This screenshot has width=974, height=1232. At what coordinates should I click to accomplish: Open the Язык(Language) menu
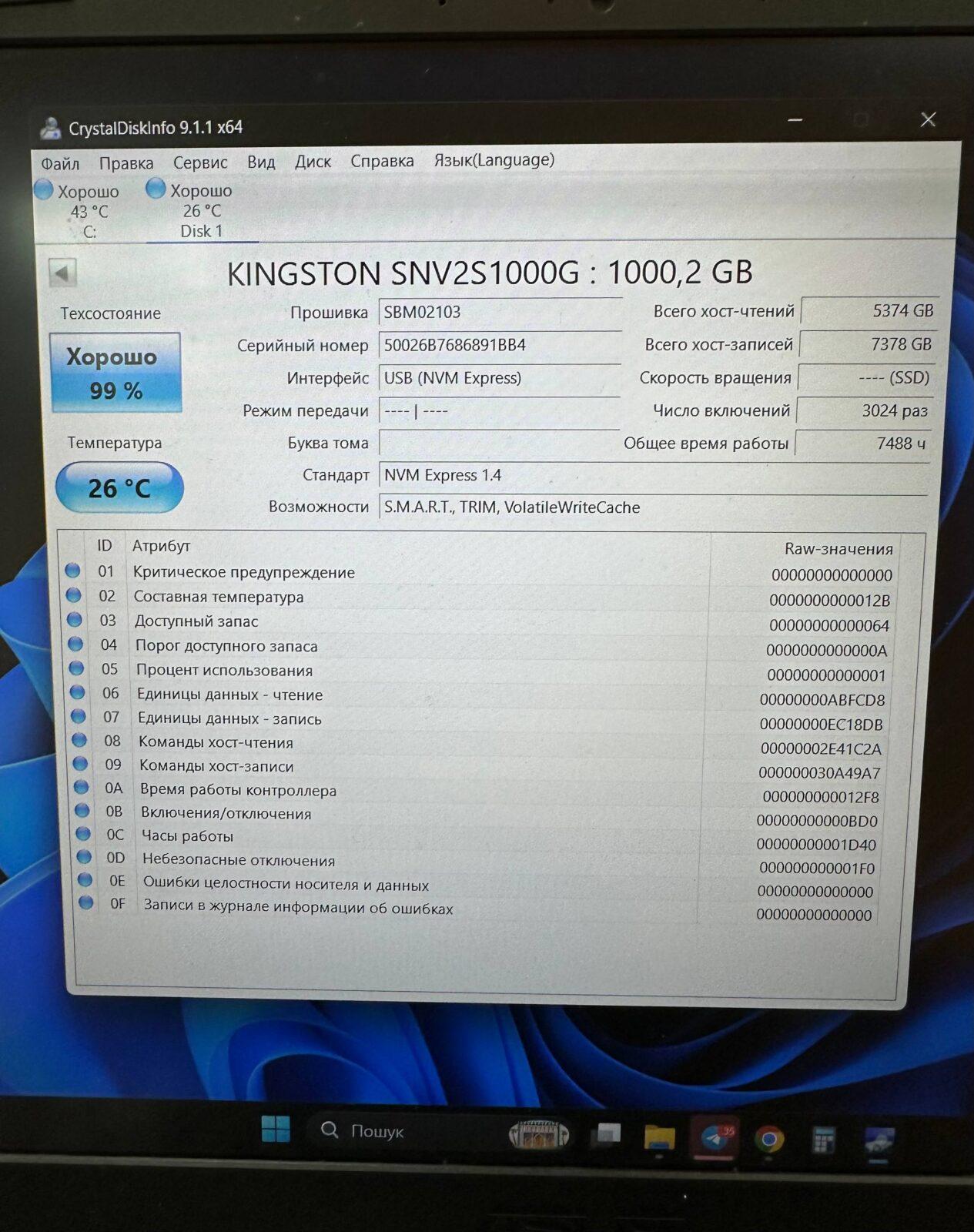point(494,159)
